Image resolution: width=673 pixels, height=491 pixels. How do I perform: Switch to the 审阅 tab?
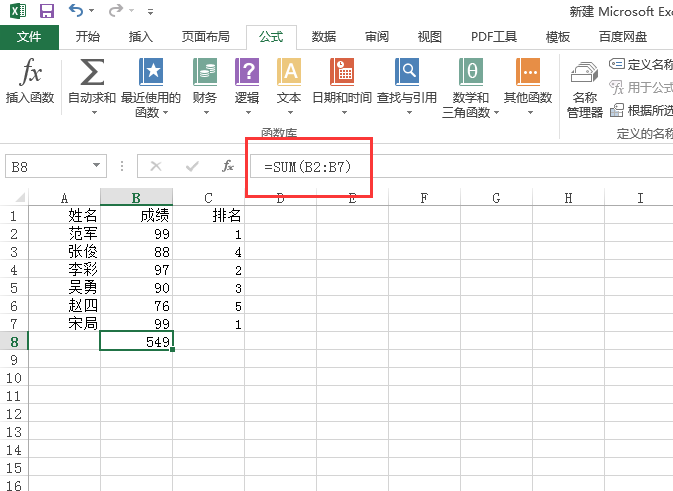[x=376, y=37]
